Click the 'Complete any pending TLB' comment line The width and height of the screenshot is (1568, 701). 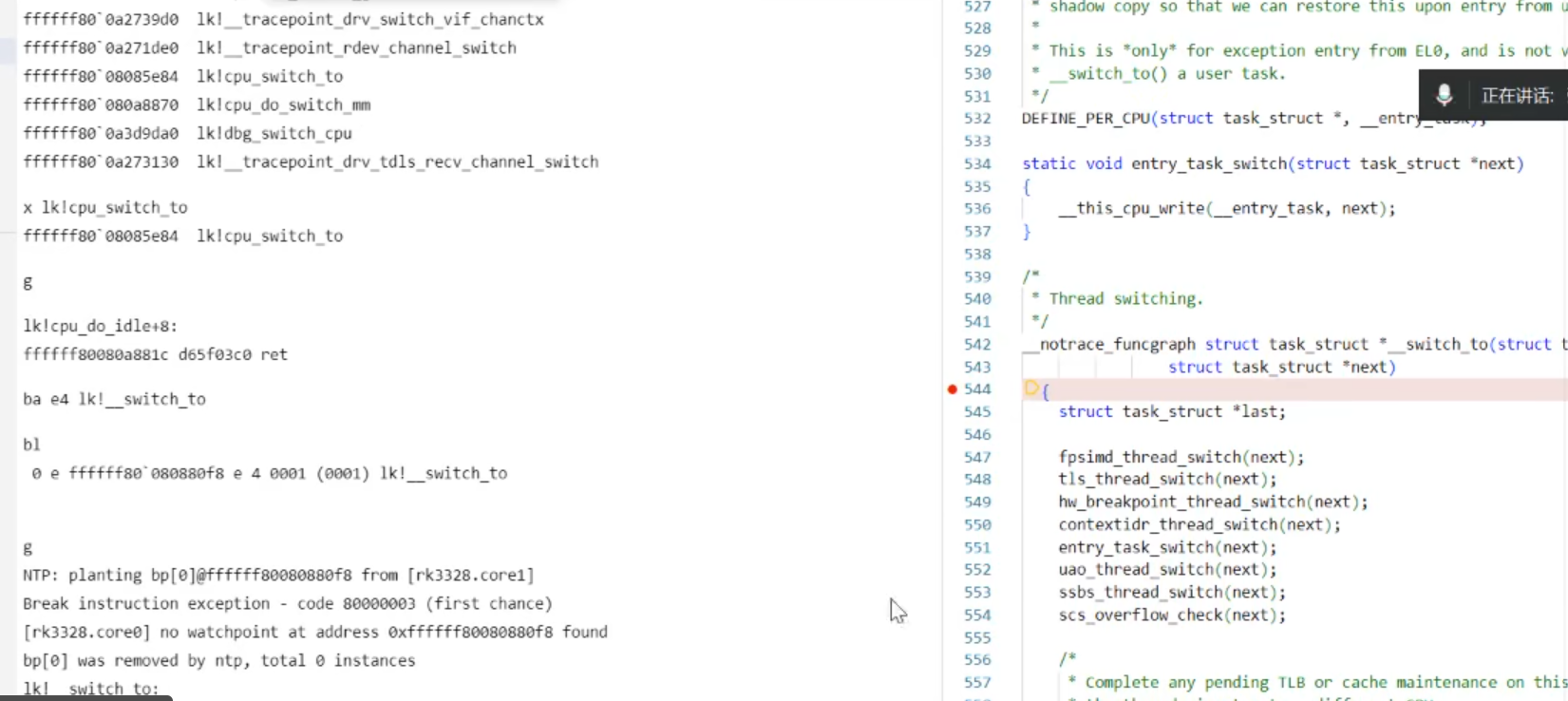click(x=1315, y=683)
